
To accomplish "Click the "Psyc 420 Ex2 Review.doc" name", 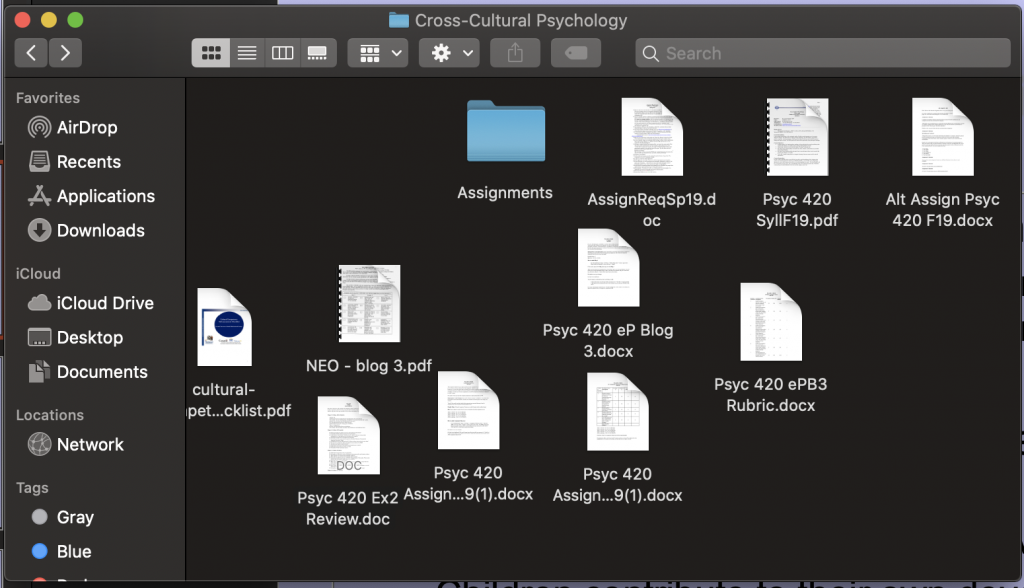I will click(348, 508).
